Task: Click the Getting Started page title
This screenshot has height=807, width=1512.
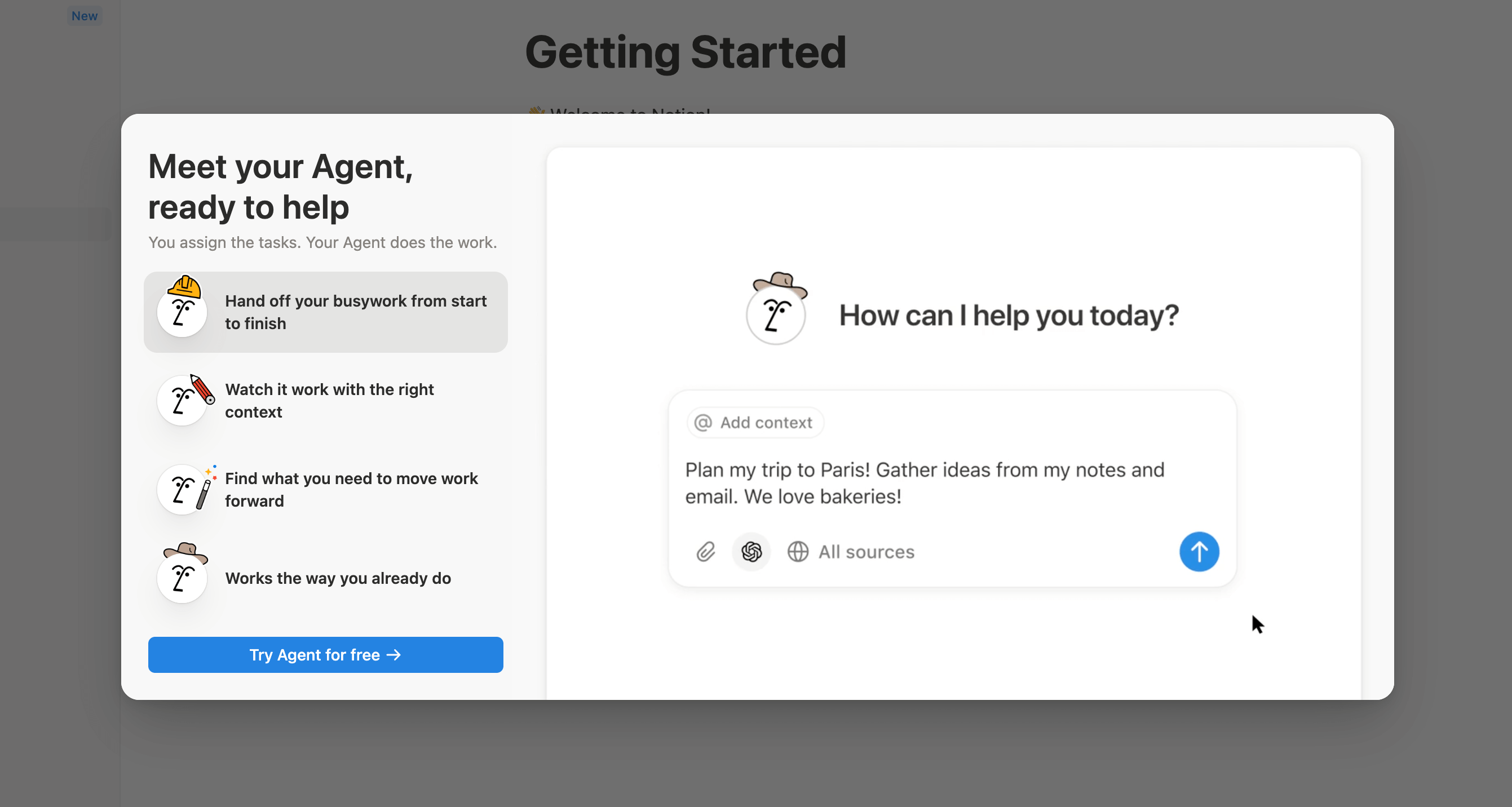Action: [685, 53]
